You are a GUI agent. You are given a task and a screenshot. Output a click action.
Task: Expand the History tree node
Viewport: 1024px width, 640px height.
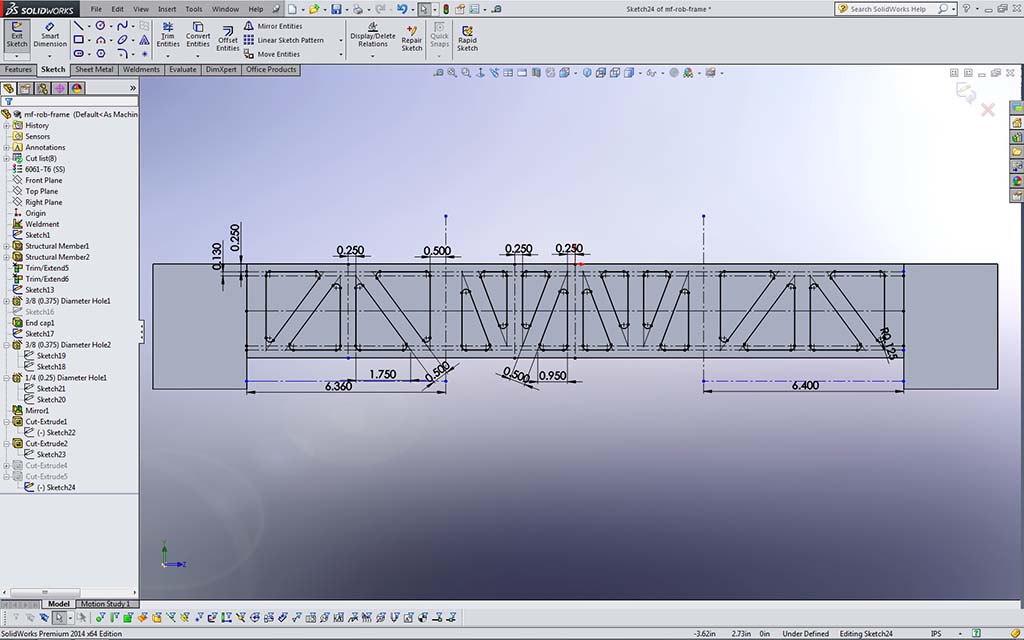tap(6, 126)
